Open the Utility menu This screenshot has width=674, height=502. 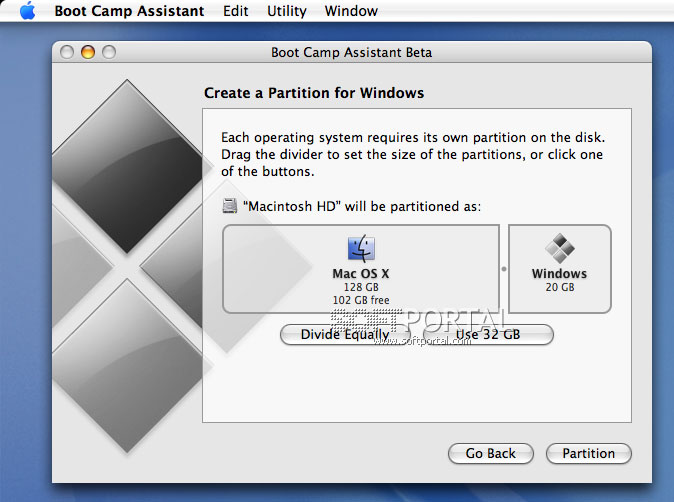pos(287,11)
